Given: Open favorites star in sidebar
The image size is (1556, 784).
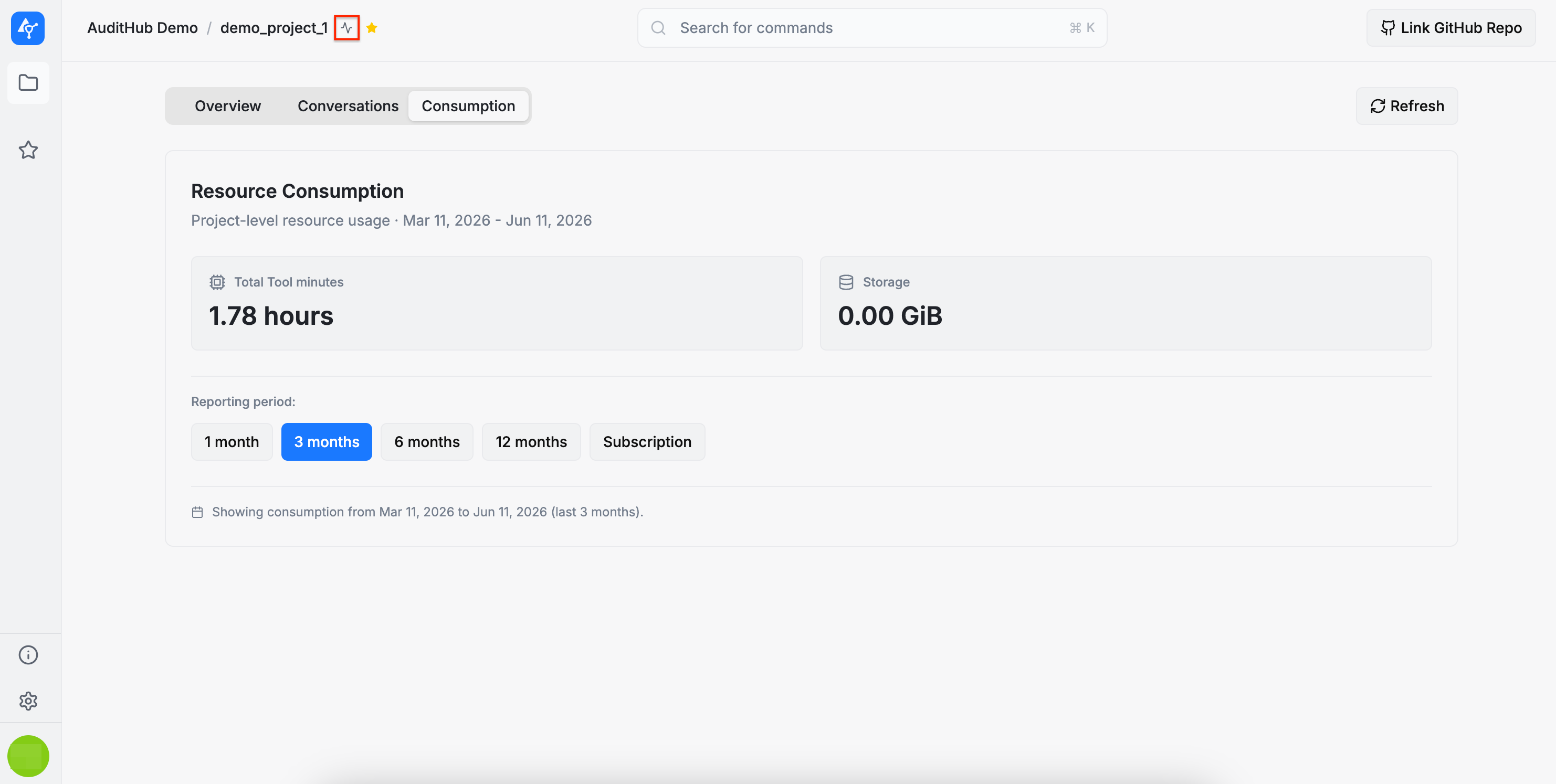Looking at the screenshot, I should point(28,150).
